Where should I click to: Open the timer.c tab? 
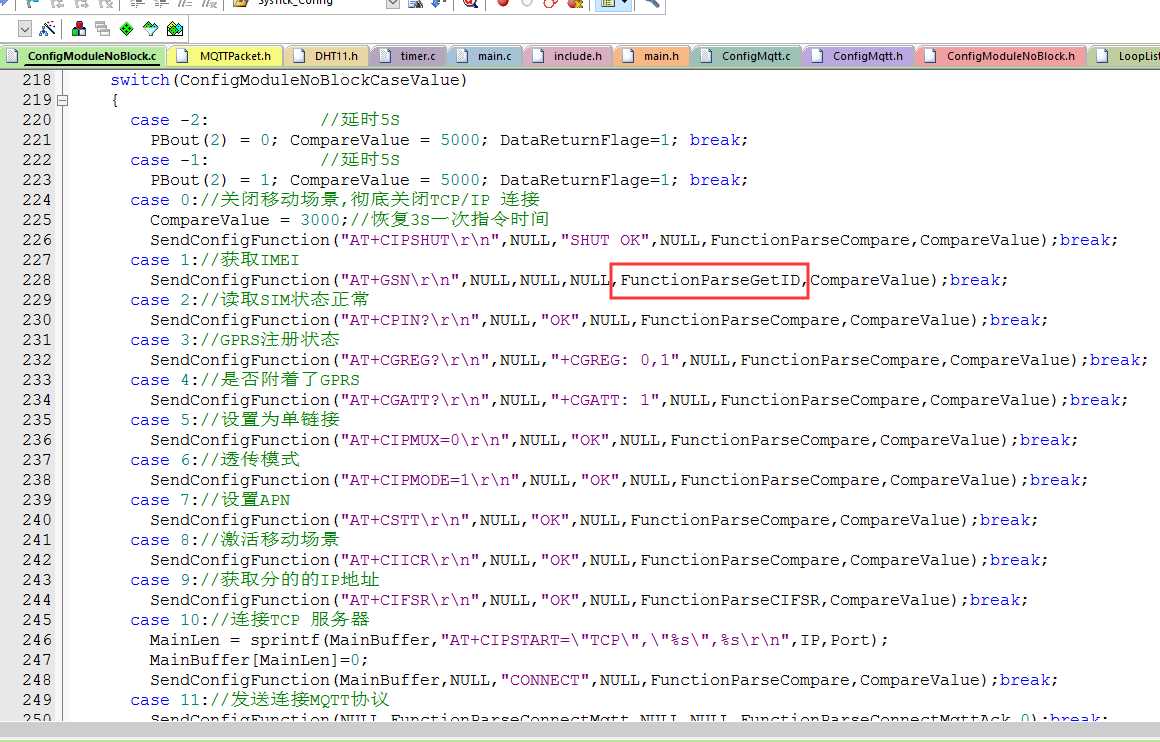[409, 56]
